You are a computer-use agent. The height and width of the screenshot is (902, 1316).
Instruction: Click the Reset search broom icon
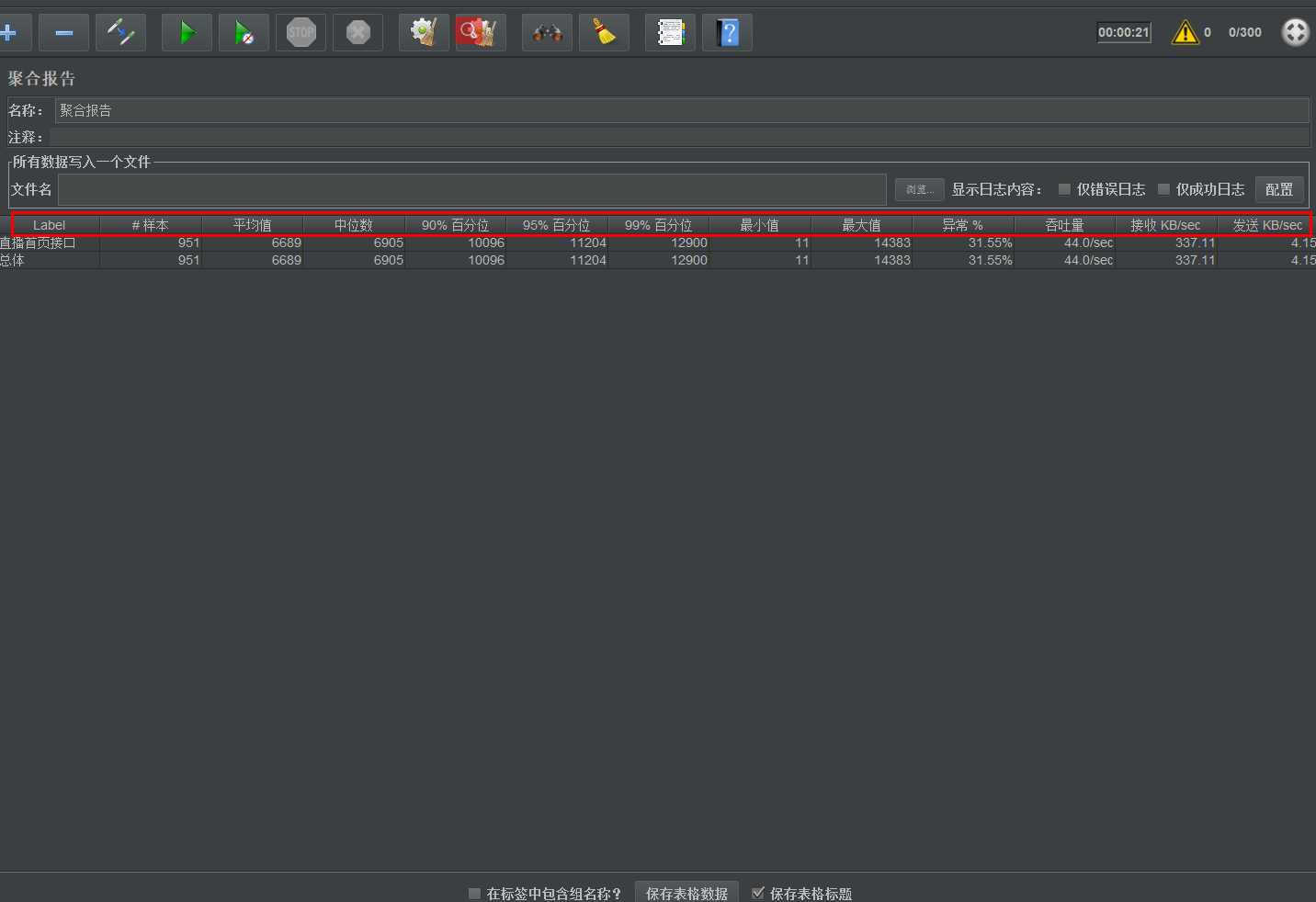click(x=605, y=33)
